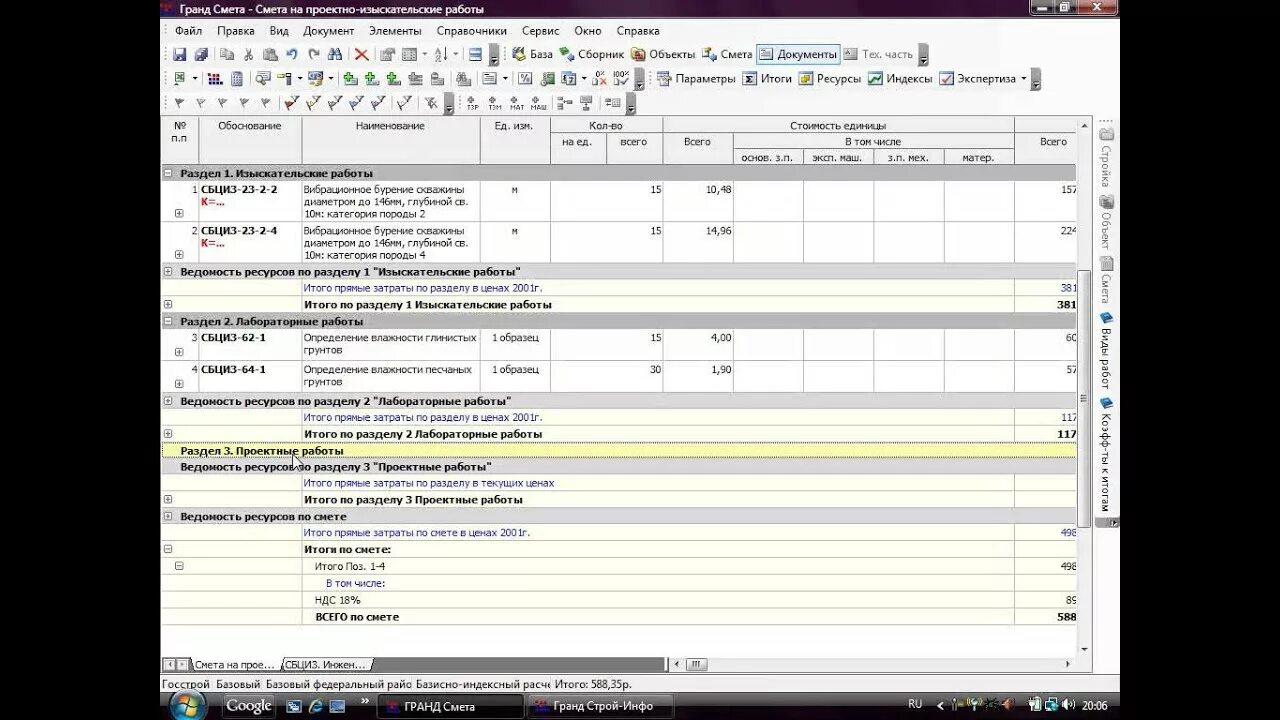Image resolution: width=1280 pixels, height=720 pixels.
Task: Open the sort (A-Z) dropdown arrow
Action: point(454,55)
